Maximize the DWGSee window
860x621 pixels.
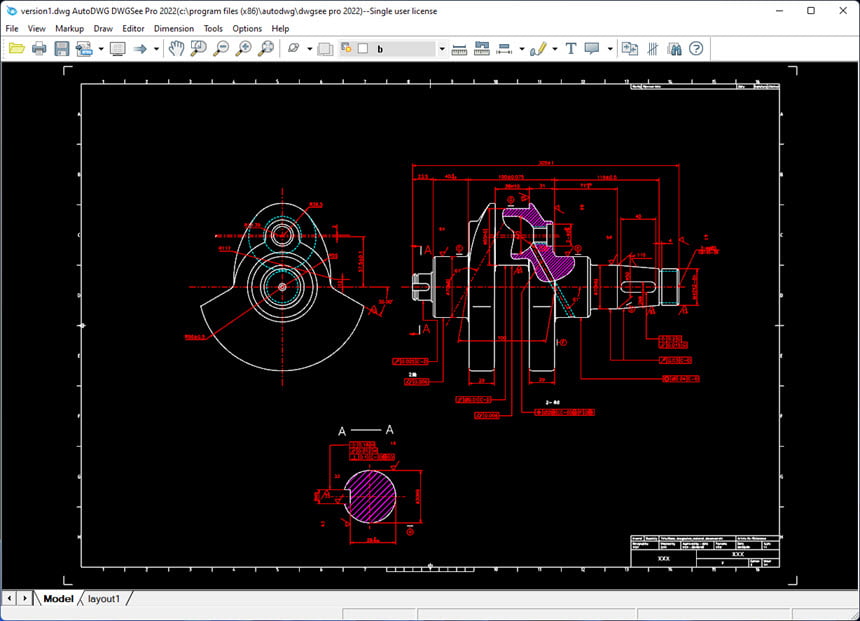811,10
